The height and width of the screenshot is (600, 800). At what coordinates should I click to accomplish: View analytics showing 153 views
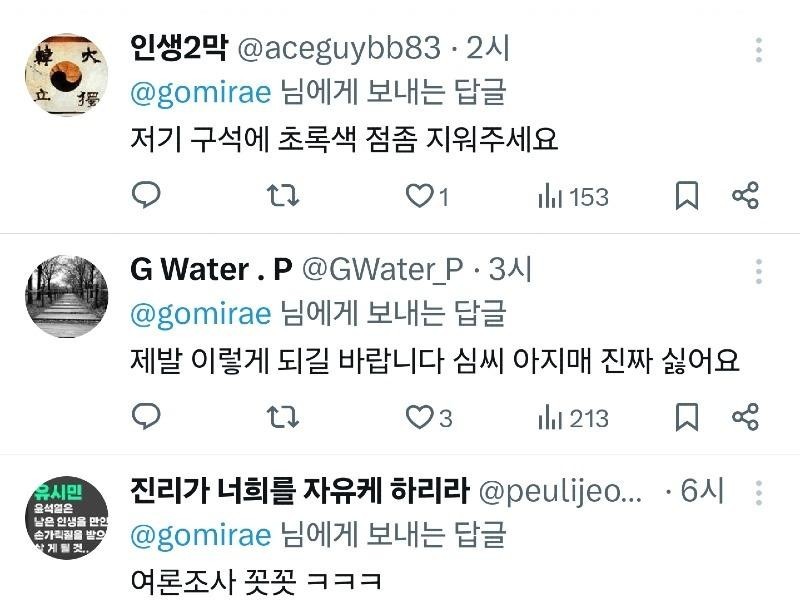(573, 197)
